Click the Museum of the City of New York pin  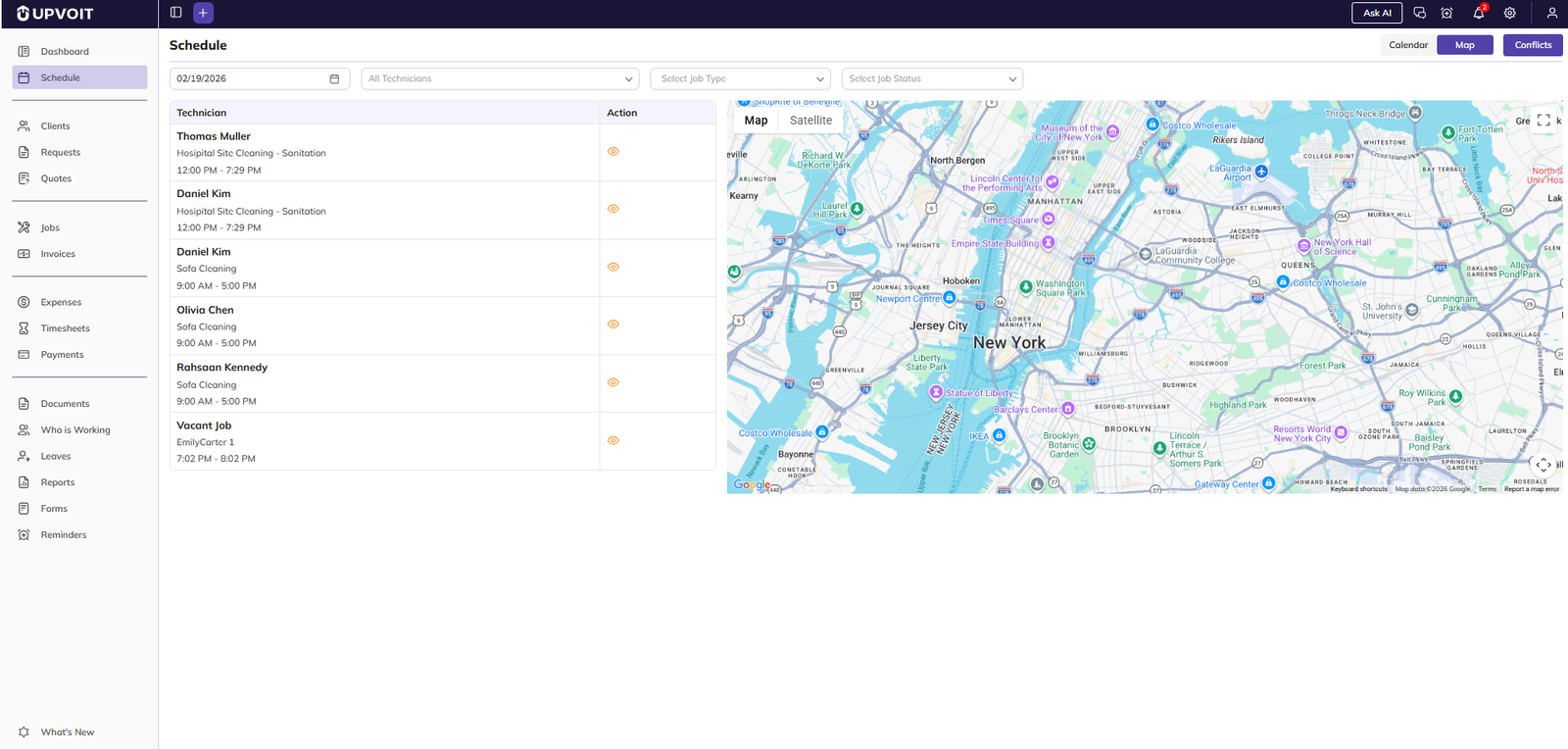(1112, 131)
